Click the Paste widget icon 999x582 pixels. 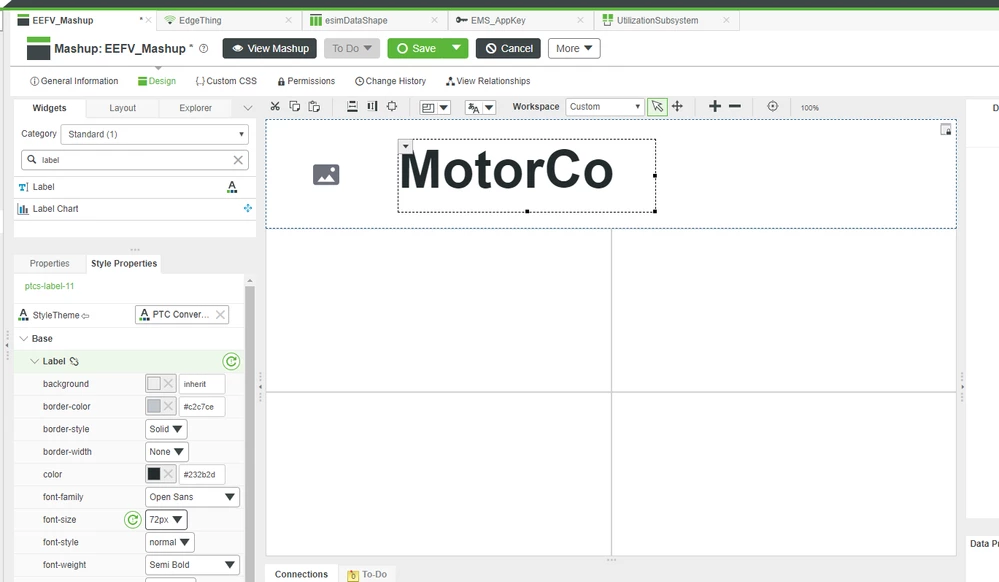(315, 106)
